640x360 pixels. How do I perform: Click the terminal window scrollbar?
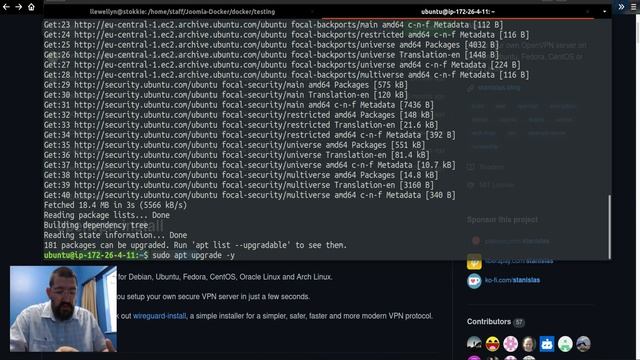[x=609, y=227]
